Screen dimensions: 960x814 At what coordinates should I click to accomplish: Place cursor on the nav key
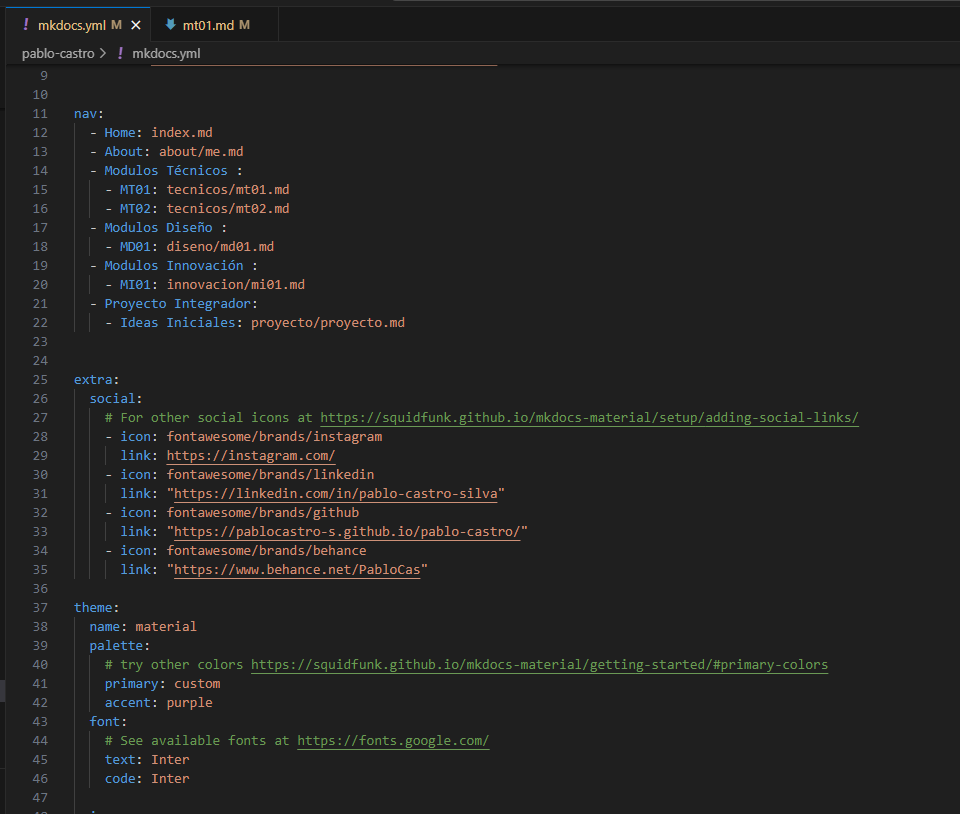tap(86, 114)
